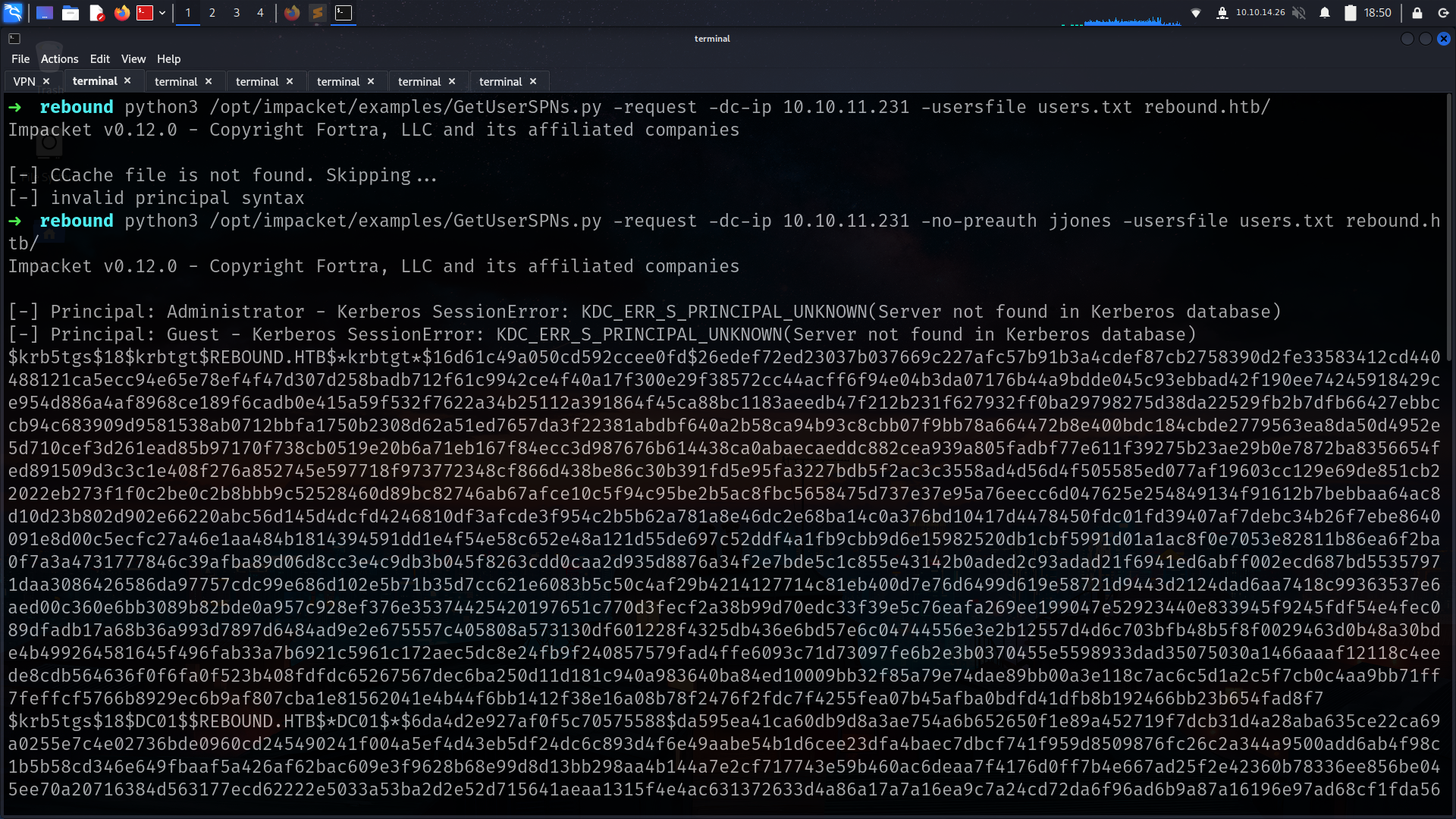Screen dimensions: 1456x819
Task: Open the file manager from the panel
Action: point(71,13)
